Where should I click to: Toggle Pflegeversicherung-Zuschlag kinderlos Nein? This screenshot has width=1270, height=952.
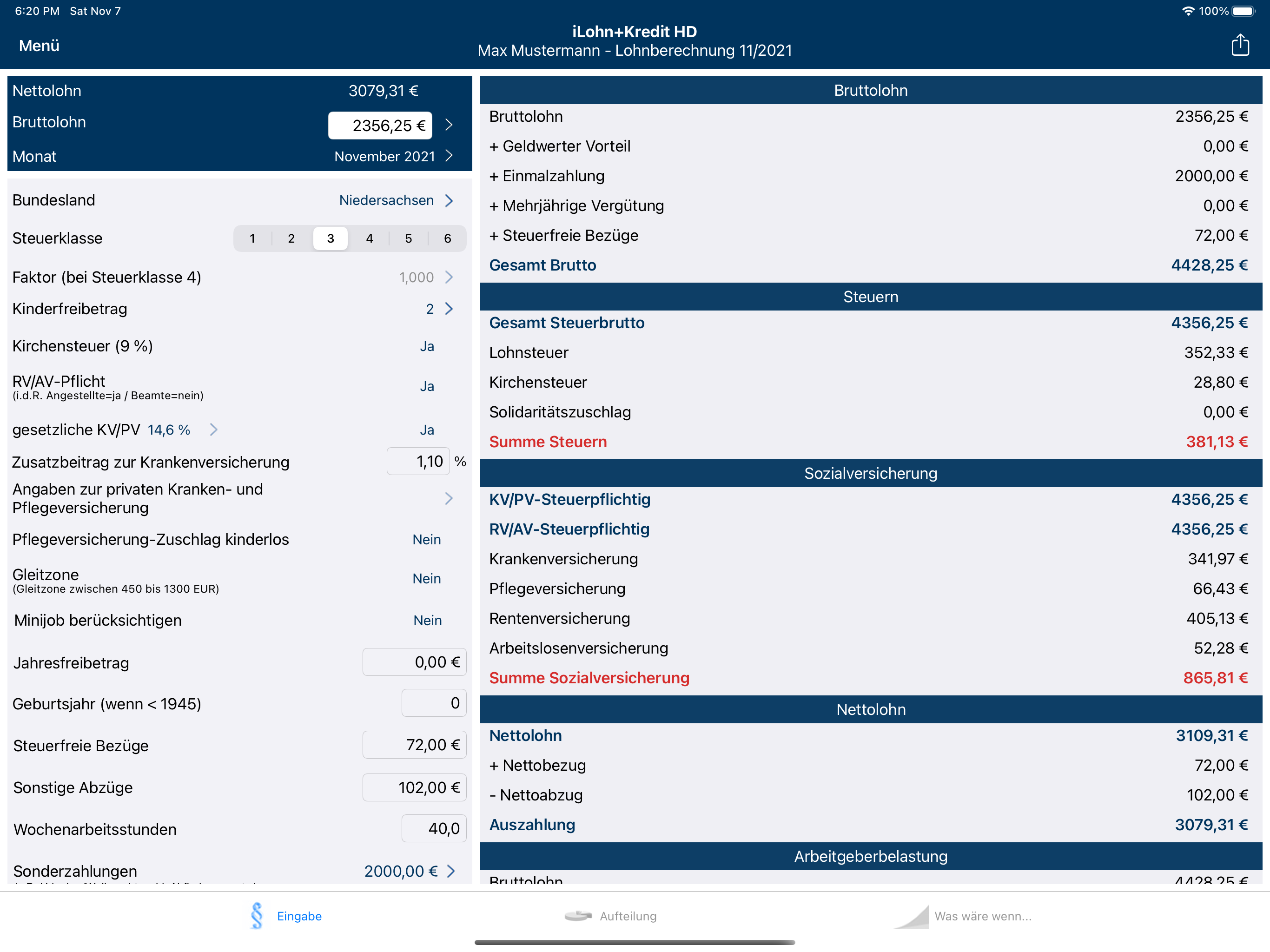[x=427, y=540]
